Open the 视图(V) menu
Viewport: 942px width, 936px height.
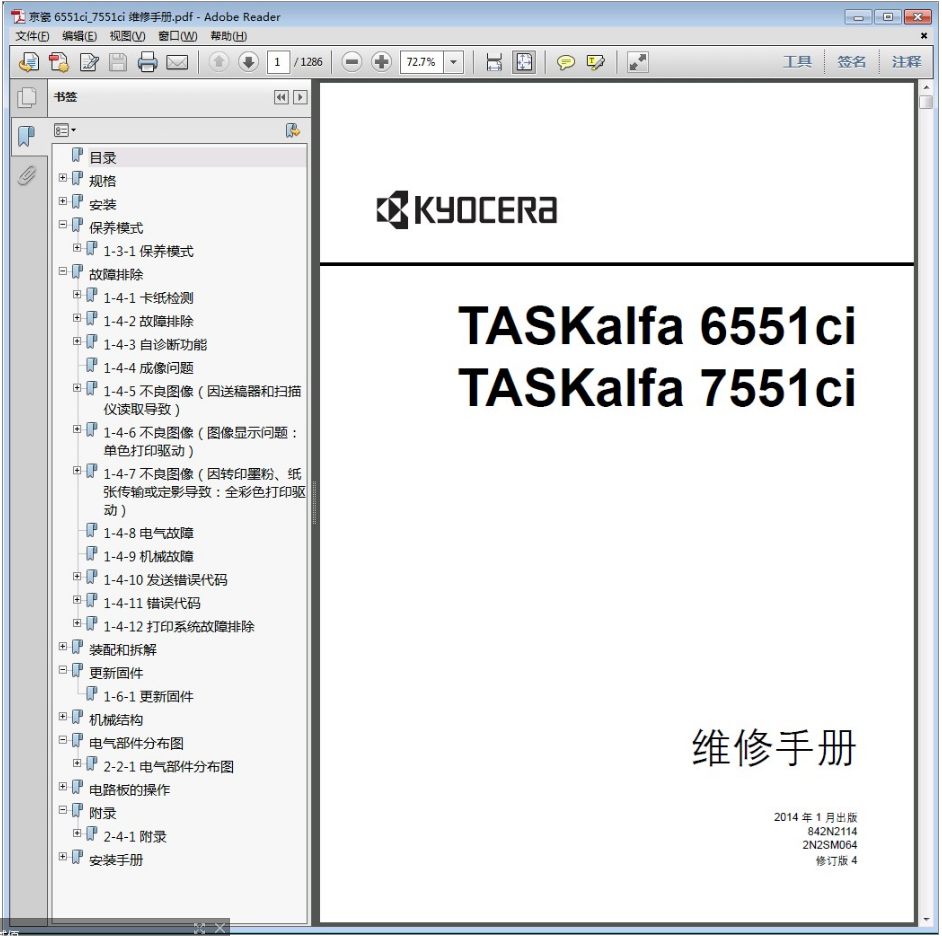pos(127,36)
